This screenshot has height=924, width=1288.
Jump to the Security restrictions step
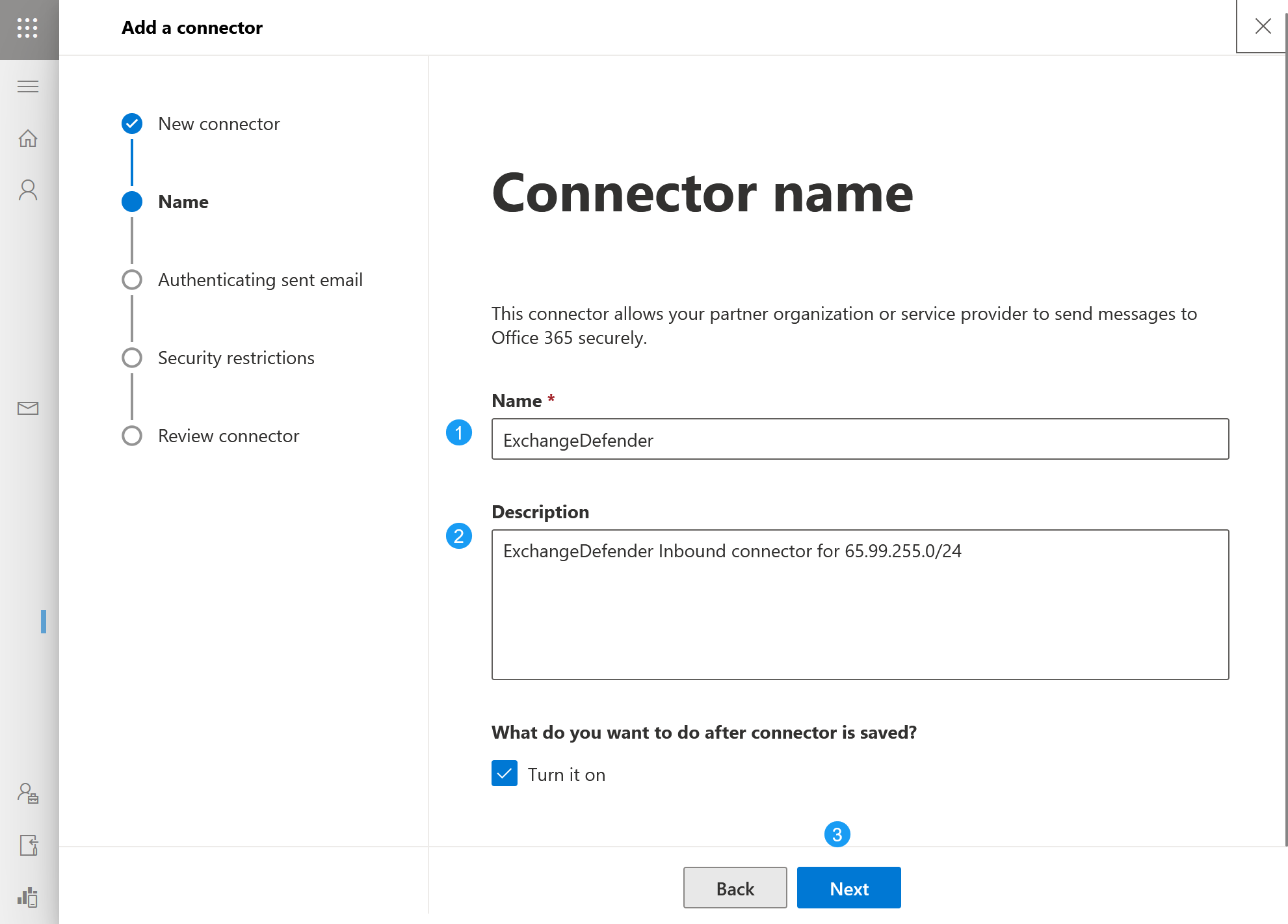[235, 358]
